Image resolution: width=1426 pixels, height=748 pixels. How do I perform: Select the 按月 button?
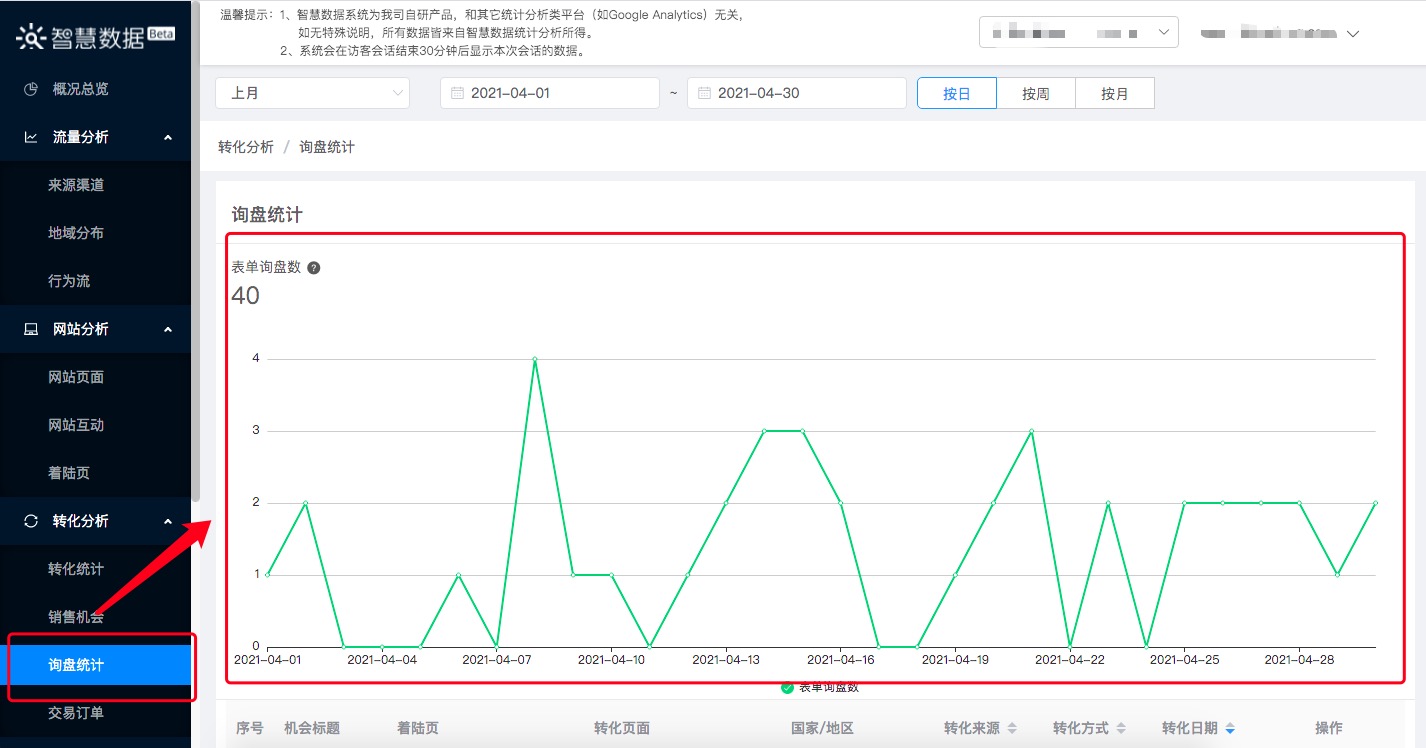(x=1114, y=93)
